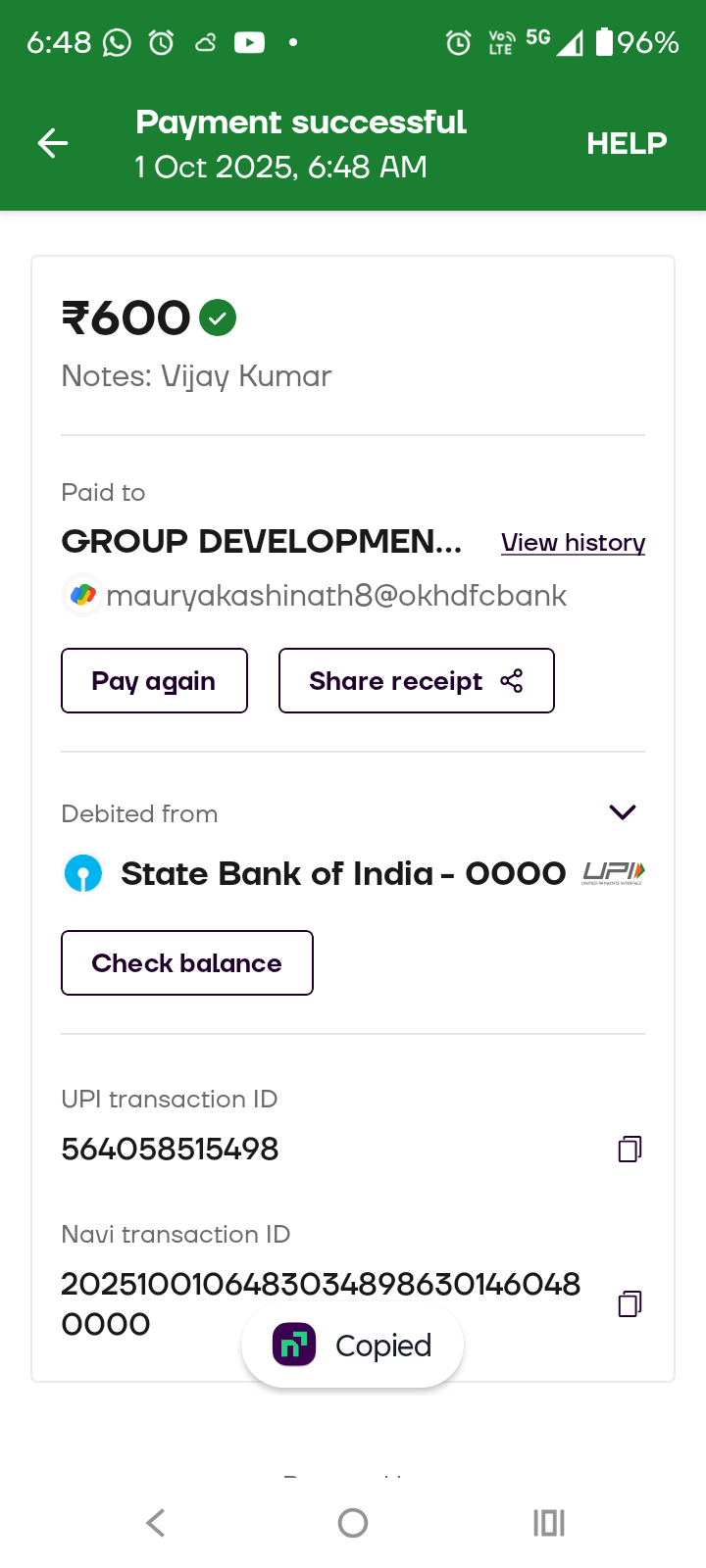The height and width of the screenshot is (1568, 706).
Task: Copy the UPI transaction ID
Action: tap(630, 1149)
